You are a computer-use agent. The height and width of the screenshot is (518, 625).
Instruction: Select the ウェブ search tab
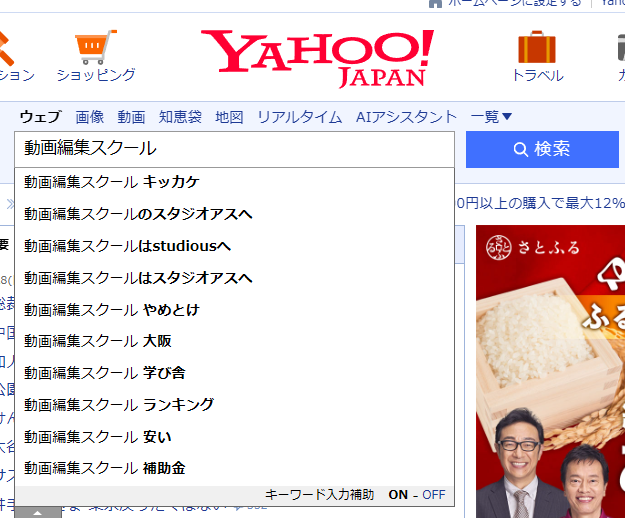pos(41,117)
